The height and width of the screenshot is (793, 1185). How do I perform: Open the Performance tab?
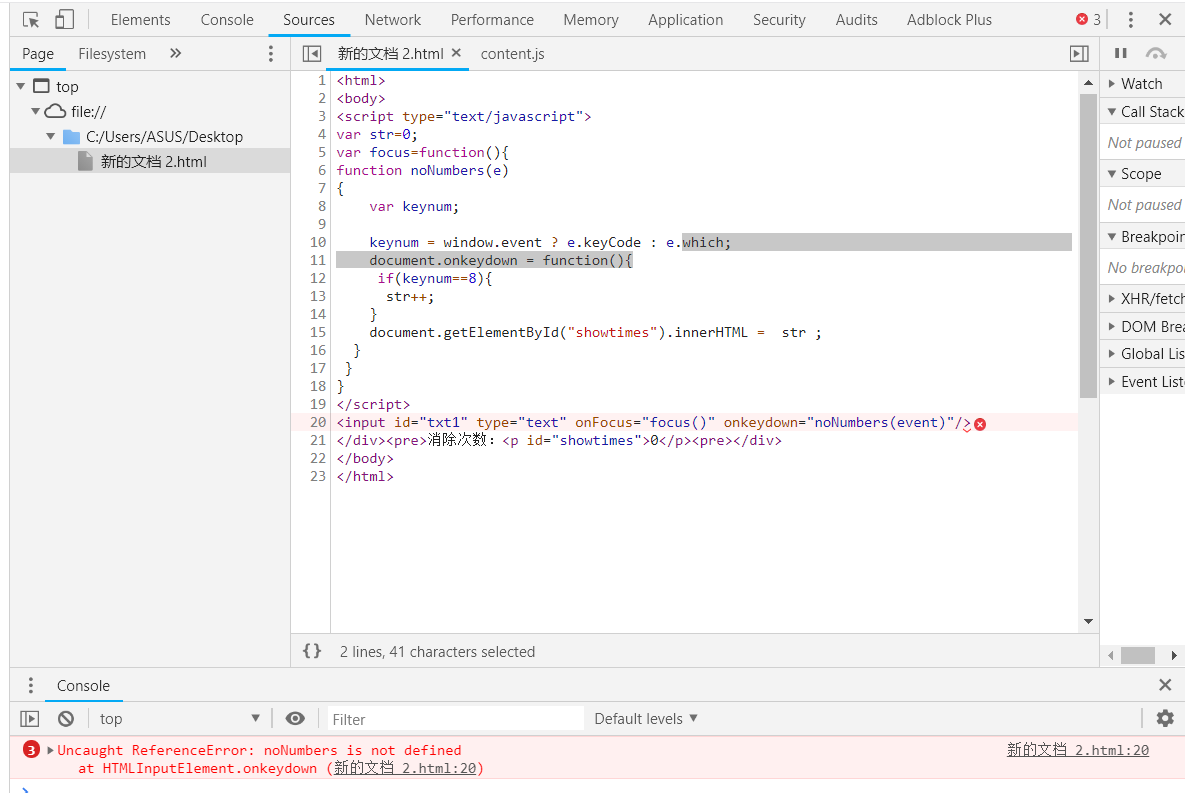pyautogui.click(x=492, y=20)
